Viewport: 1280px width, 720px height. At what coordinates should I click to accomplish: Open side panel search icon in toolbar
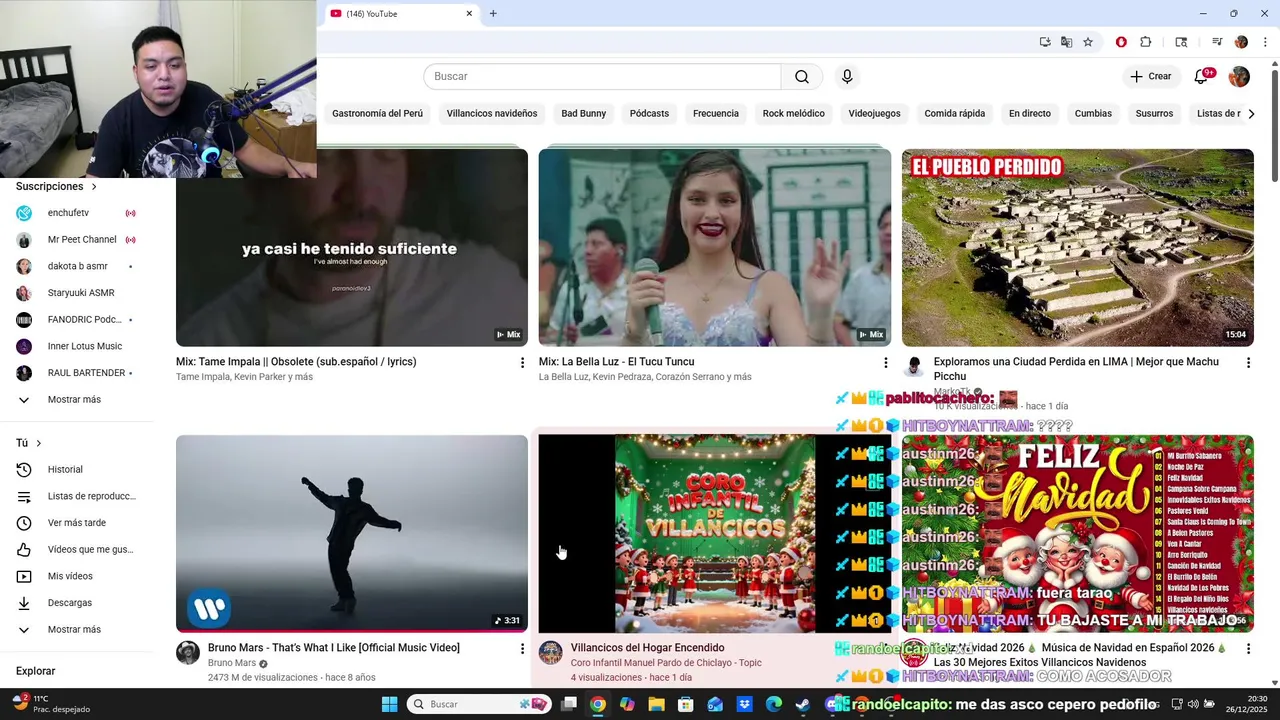pyautogui.click(x=1181, y=42)
